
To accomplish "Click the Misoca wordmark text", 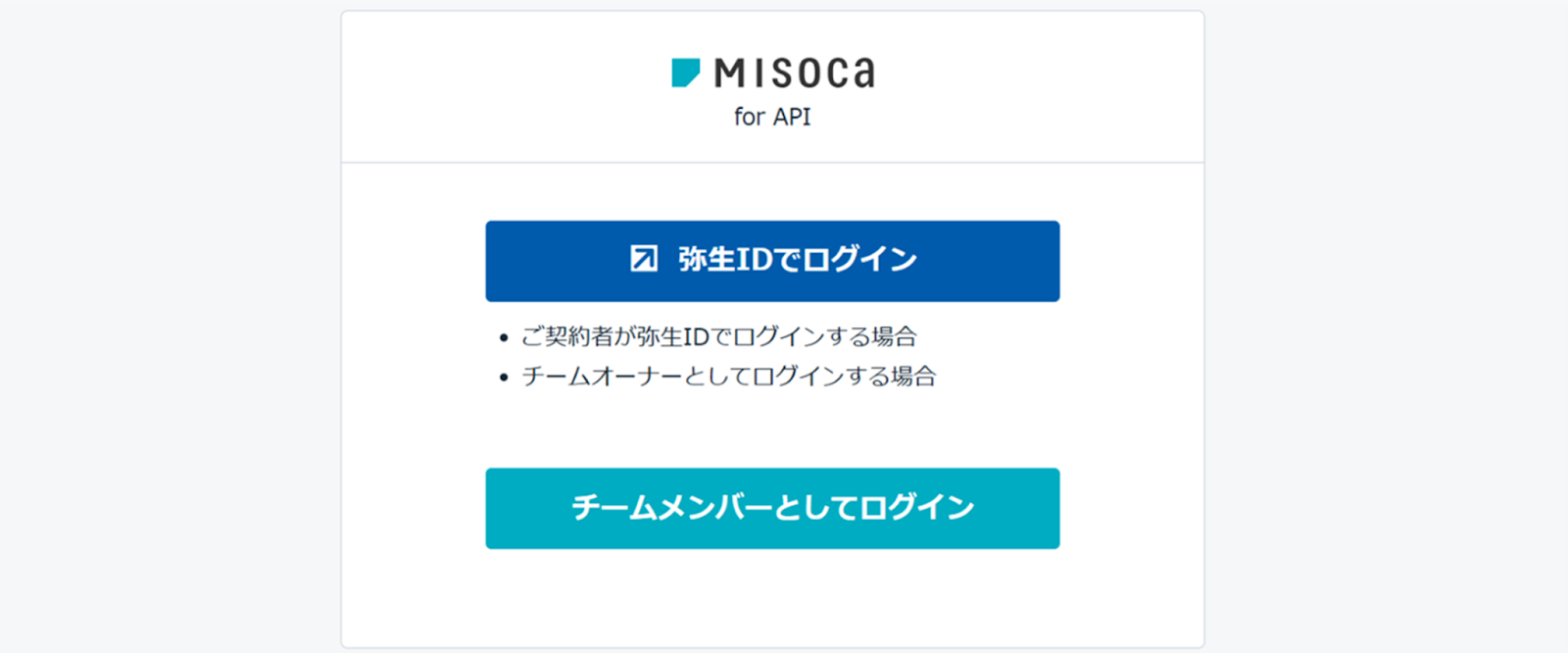I will pyautogui.click(x=794, y=73).
